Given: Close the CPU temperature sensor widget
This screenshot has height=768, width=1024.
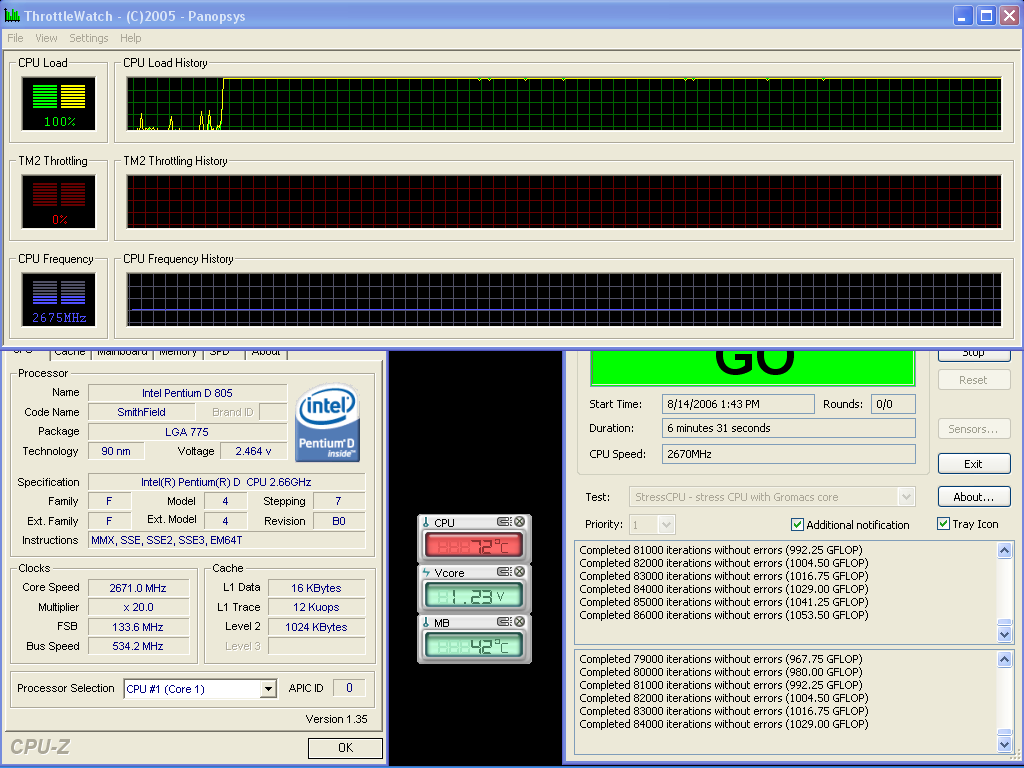Looking at the screenshot, I should (x=519, y=522).
